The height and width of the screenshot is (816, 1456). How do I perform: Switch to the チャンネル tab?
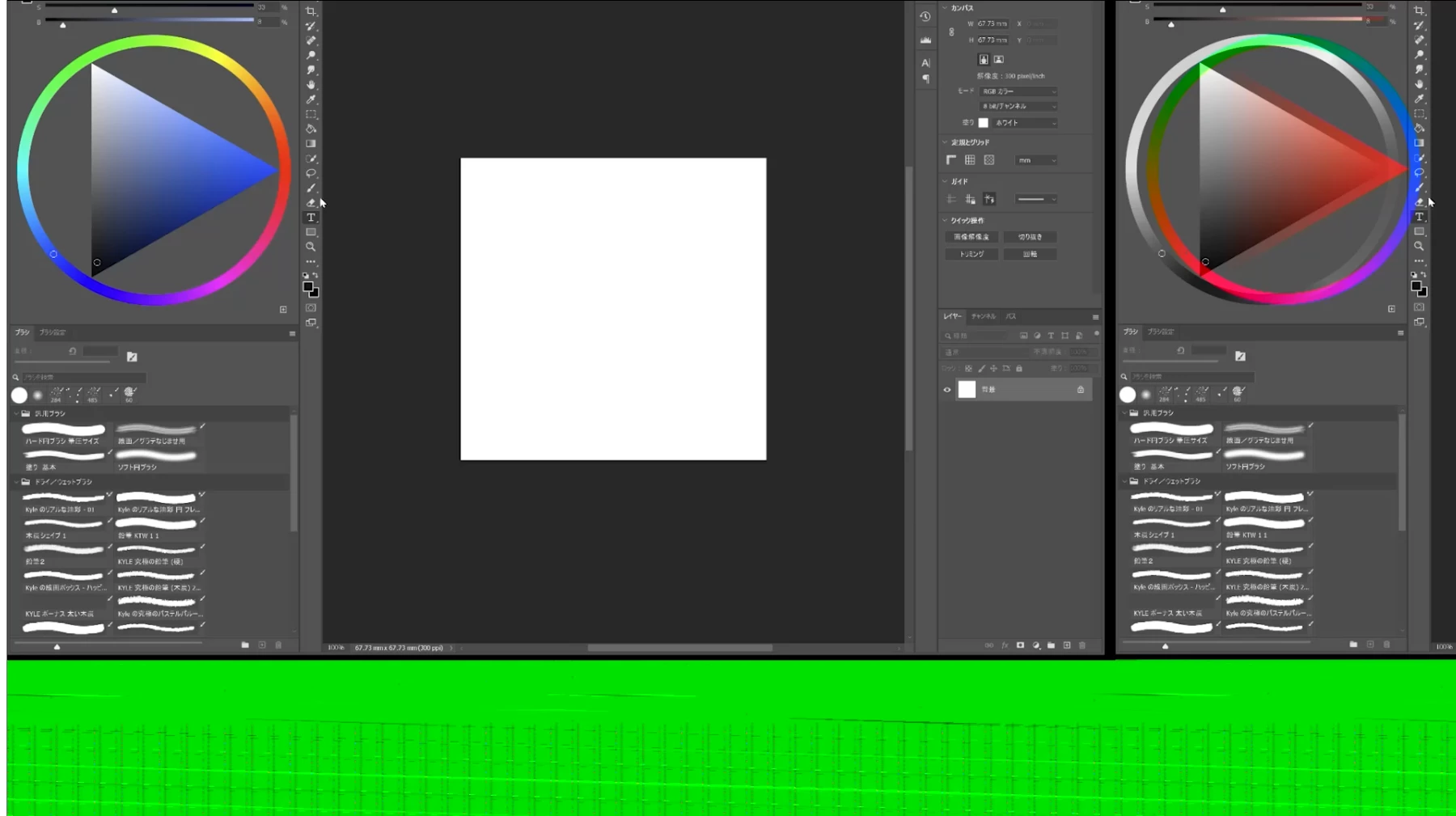[x=984, y=316]
